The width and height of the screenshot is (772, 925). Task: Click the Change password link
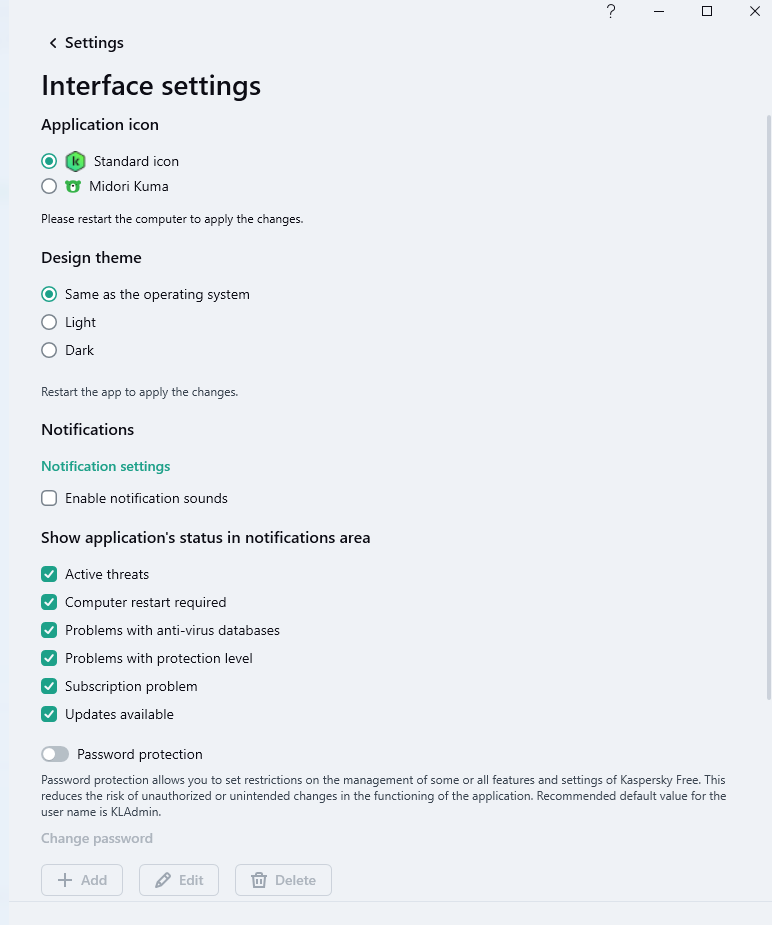(x=97, y=838)
